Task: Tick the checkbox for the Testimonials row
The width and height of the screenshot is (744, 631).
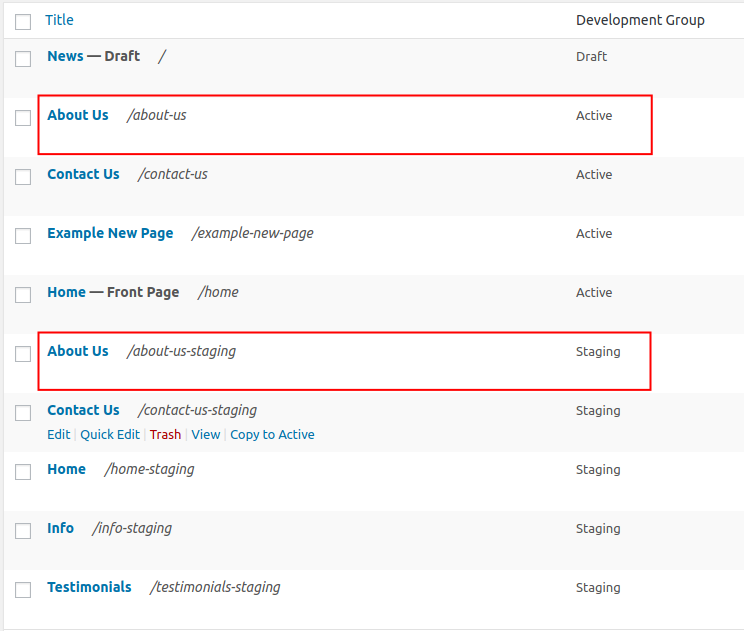Action: [x=23, y=590]
